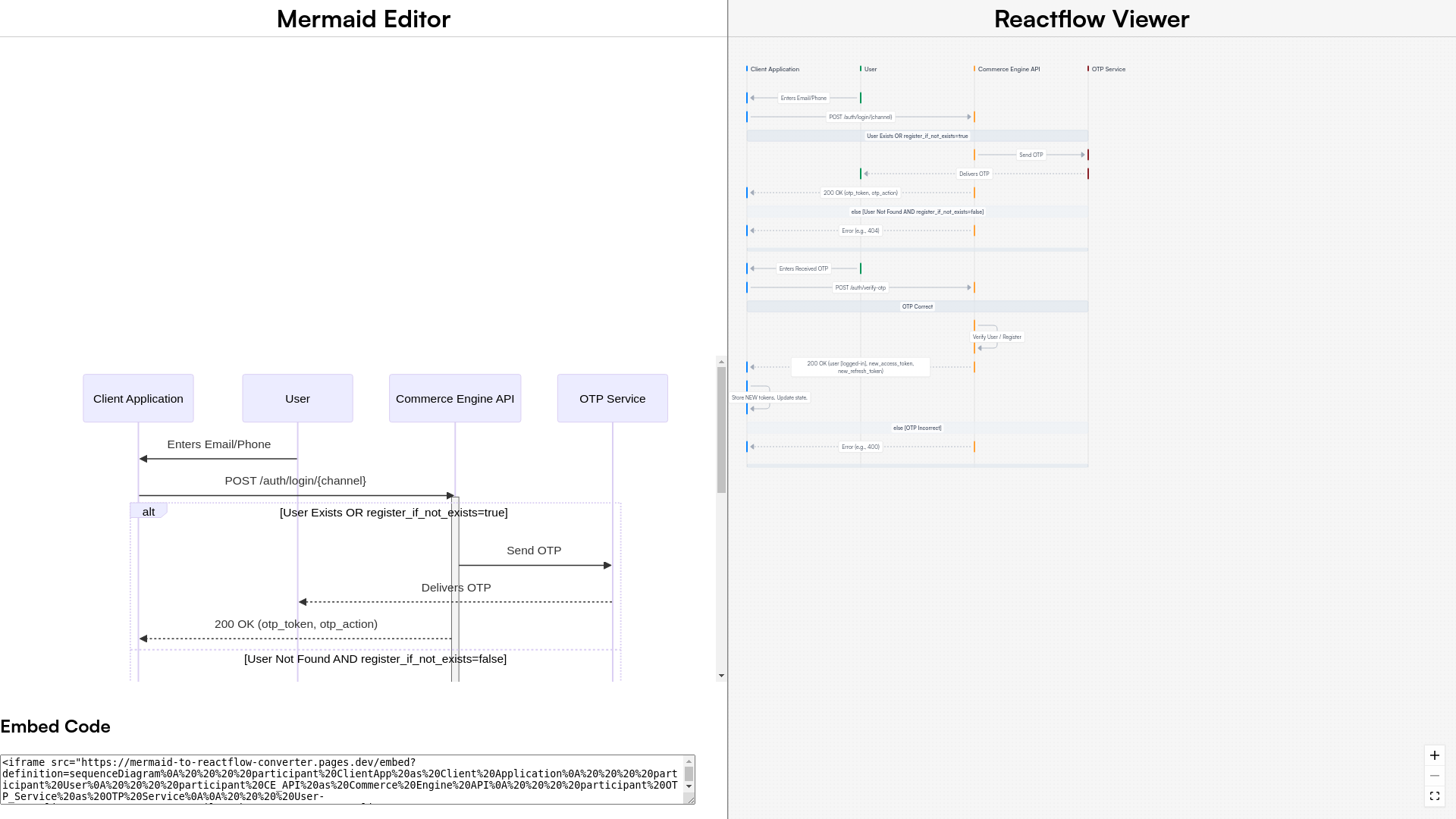Click 'Store NEW tokens. Update state.' label

770,397
